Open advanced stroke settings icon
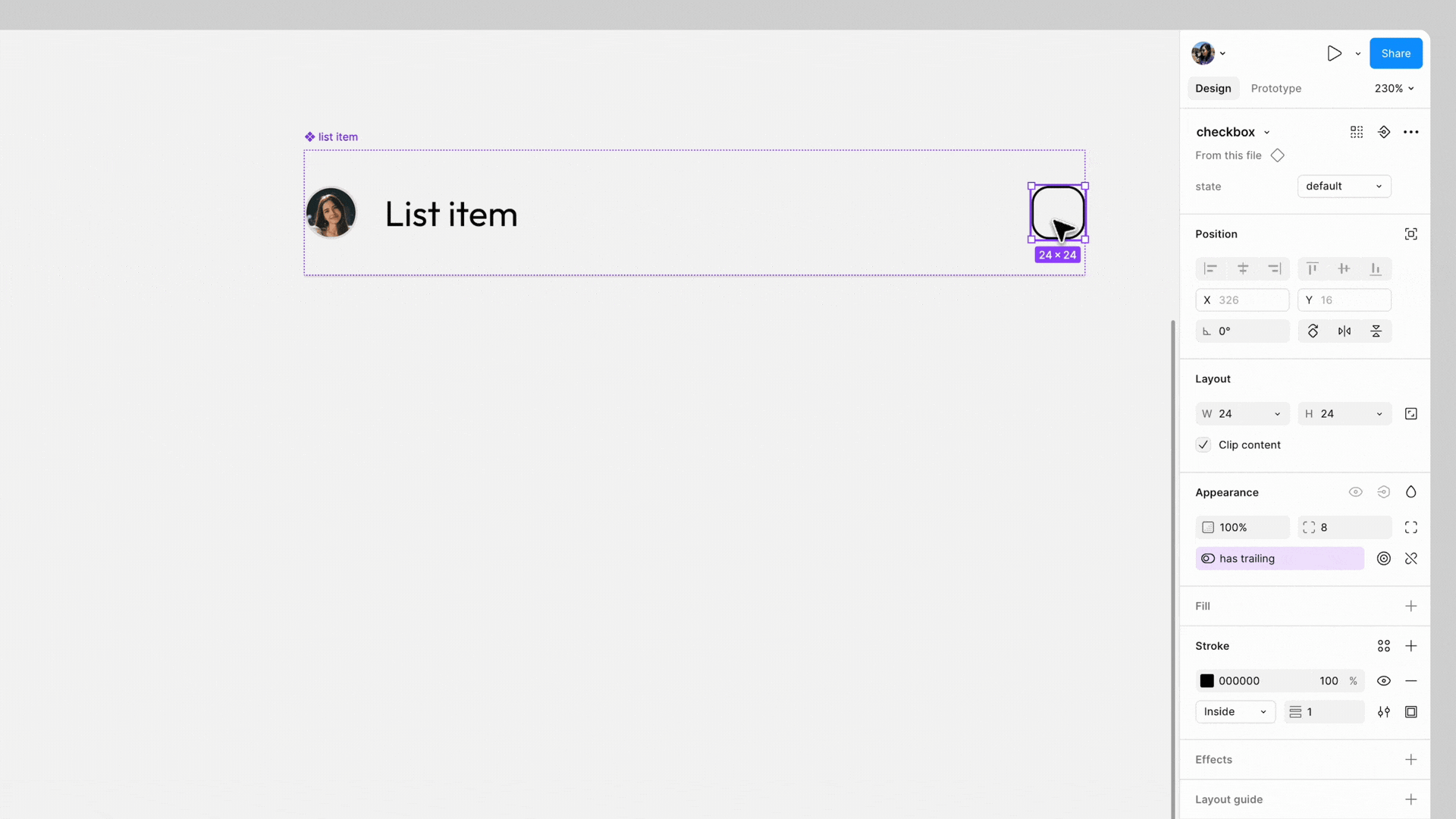The image size is (1456, 819). 1384,712
